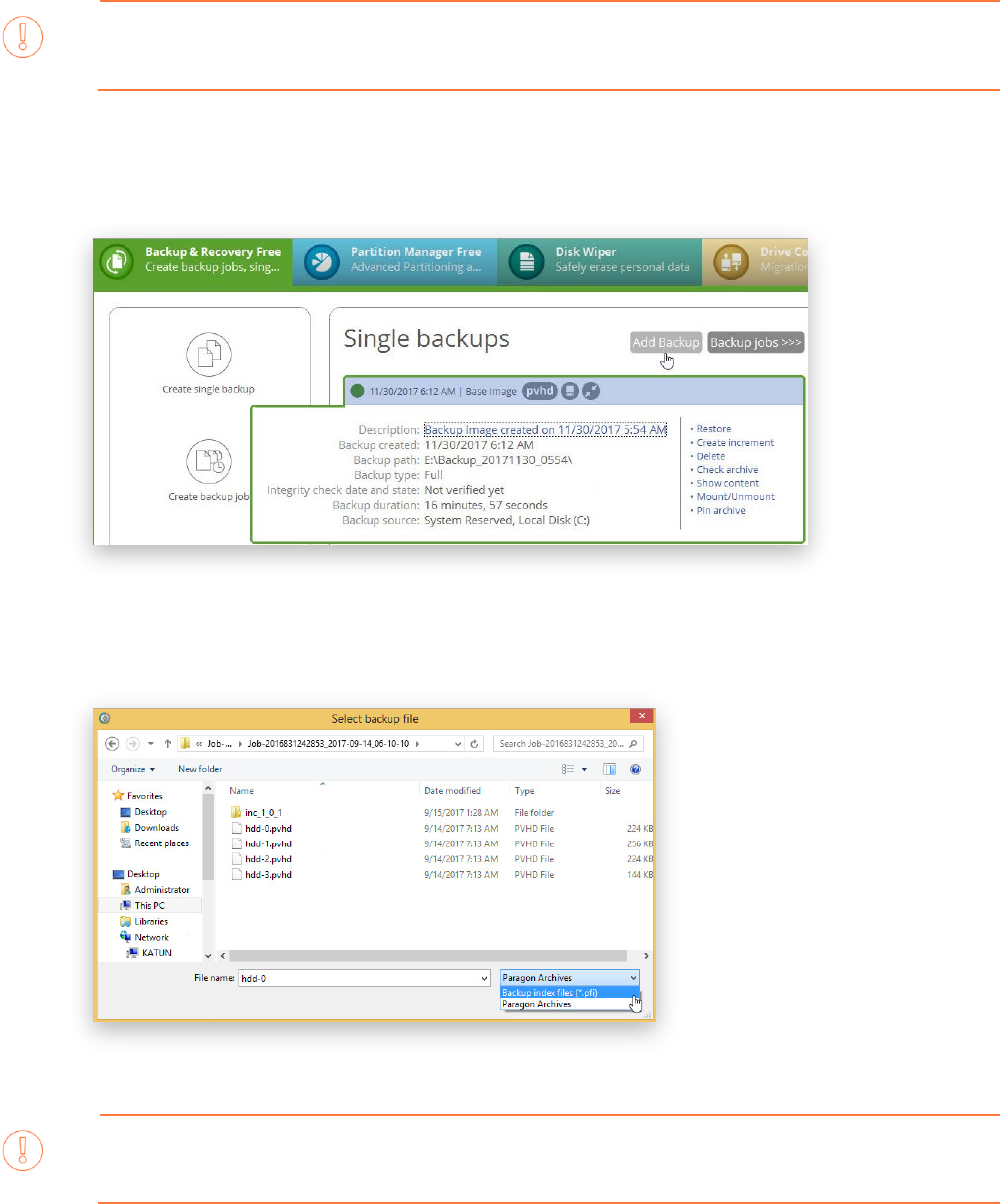
Task: Go up one folder level
Action: (167, 743)
